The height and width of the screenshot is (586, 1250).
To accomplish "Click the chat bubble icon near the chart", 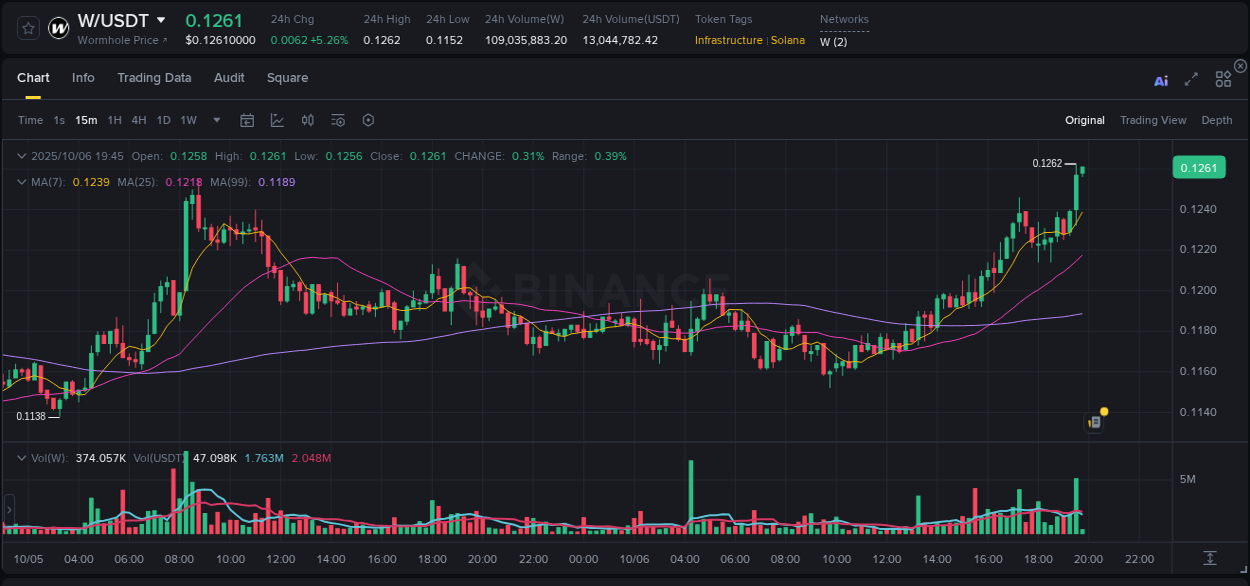I will tap(1093, 421).
